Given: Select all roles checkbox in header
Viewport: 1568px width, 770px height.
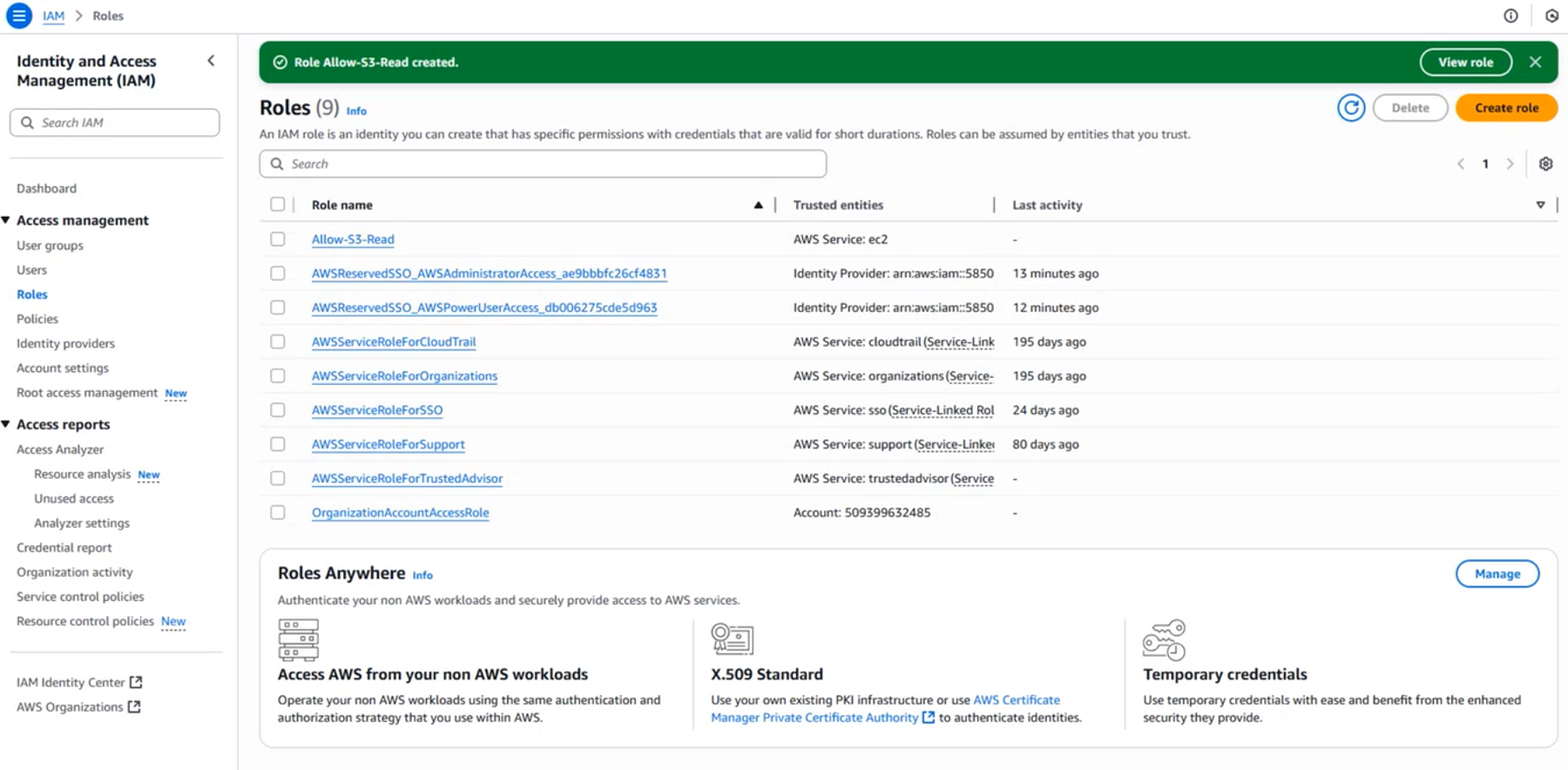Looking at the screenshot, I should click(x=277, y=204).
